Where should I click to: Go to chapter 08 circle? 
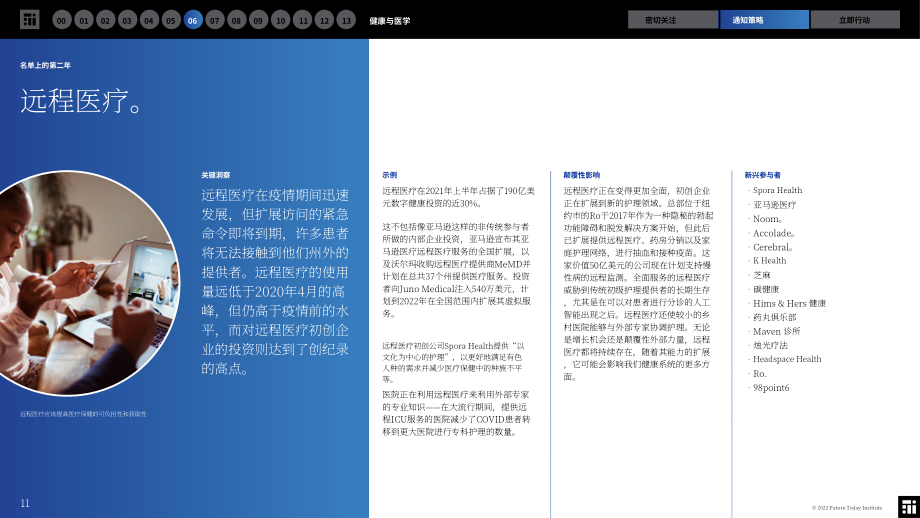[236, 20]
